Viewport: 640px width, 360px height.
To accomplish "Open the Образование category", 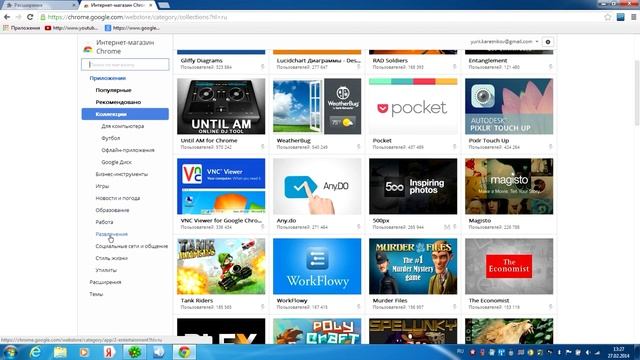I will [112, 210].
